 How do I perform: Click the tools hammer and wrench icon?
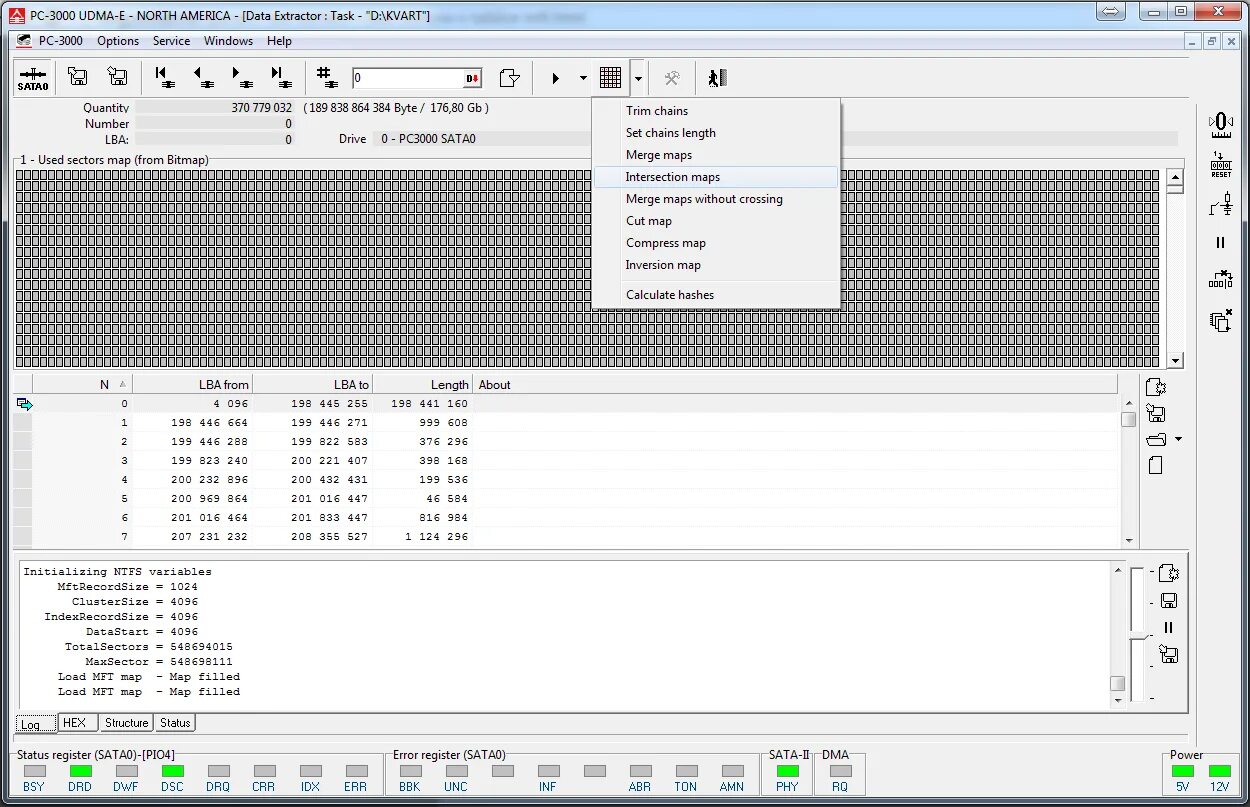click(x=673, y=78)
